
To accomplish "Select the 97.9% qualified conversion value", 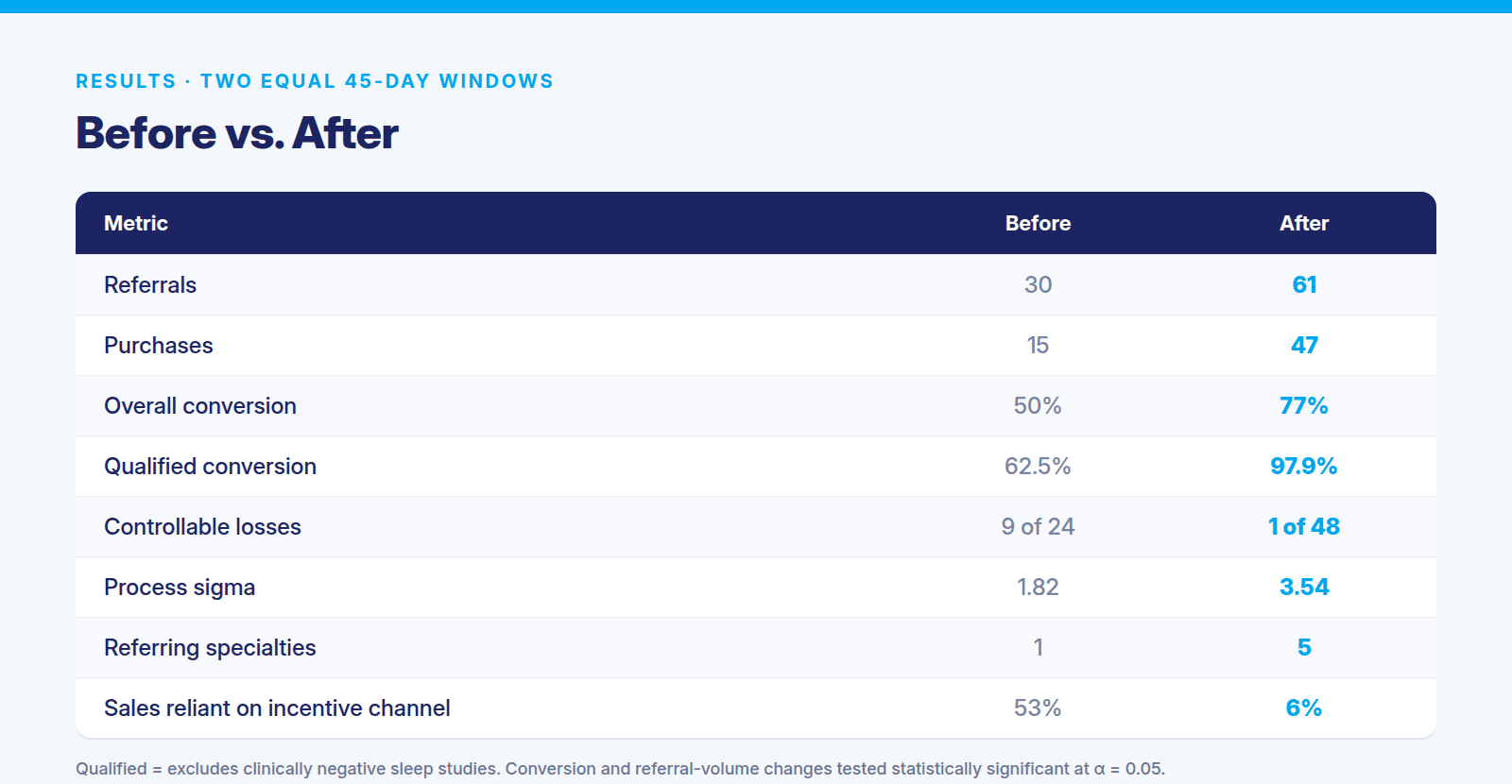I will pyautogui.click(x=1304, y=466).
